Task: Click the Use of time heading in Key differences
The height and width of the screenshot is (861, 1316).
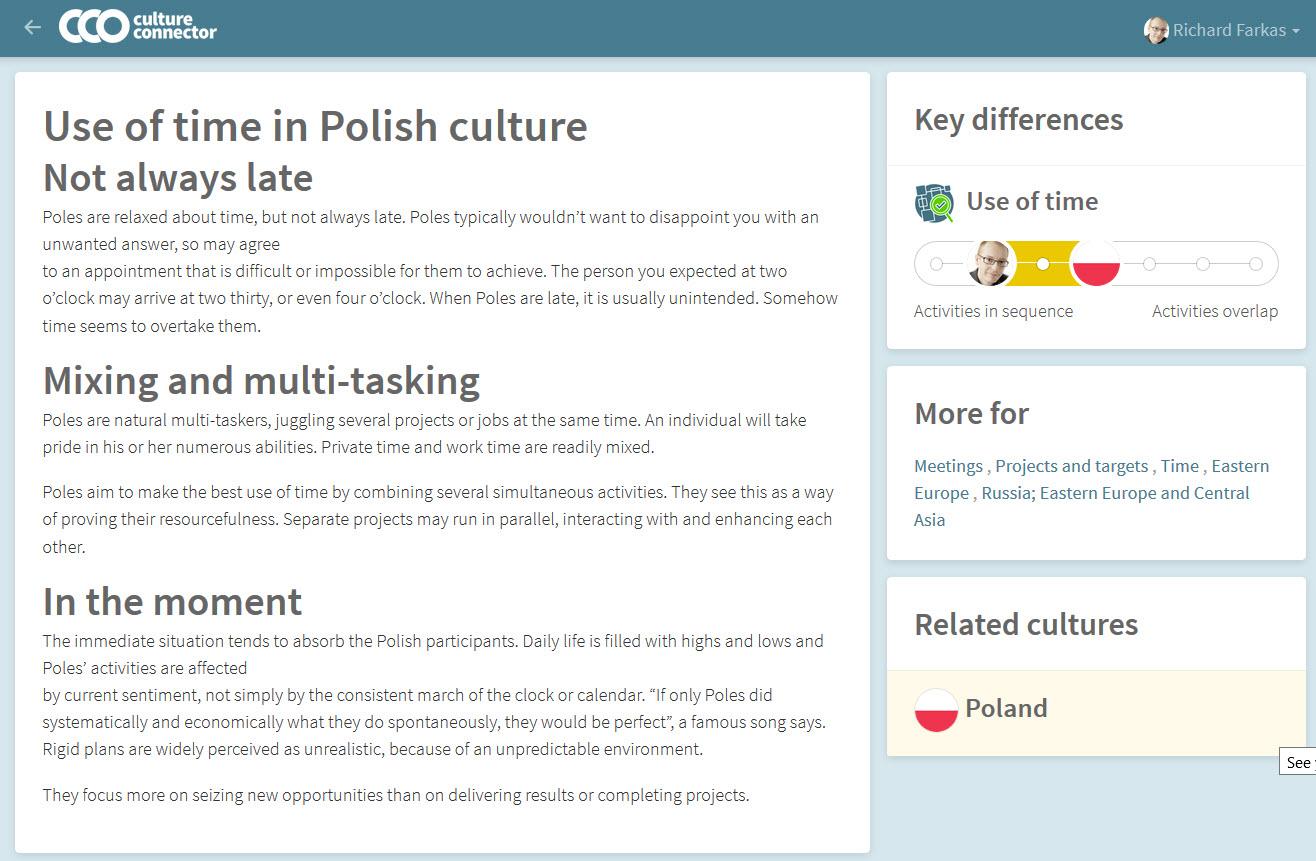Action: point(1032,201)
